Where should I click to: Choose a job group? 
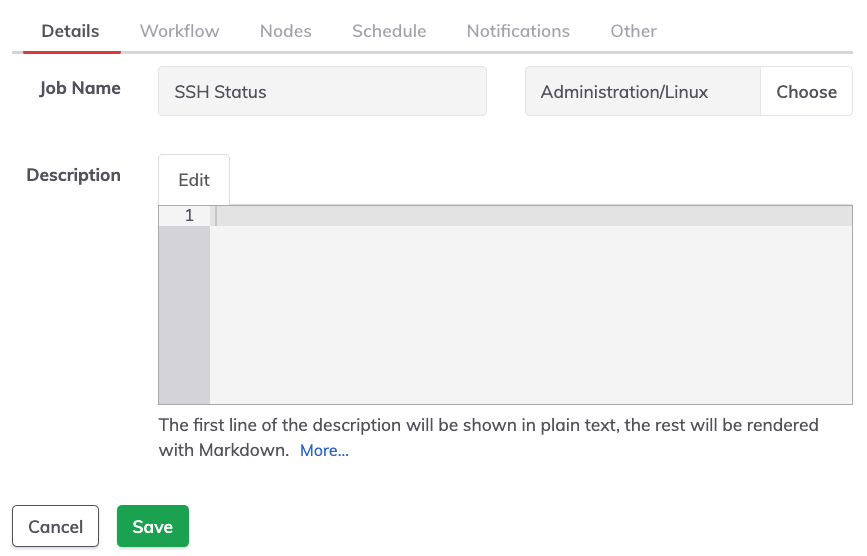point(806,91)
